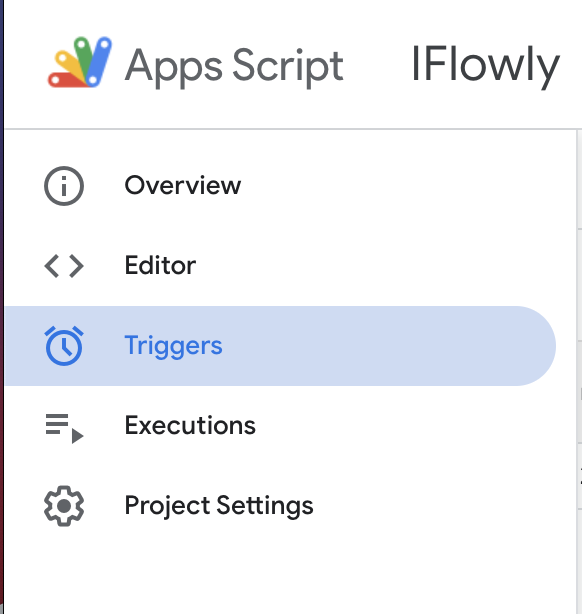Click the Apps Script wordmark text
The height and width of the screenshot is (614, 582).
pyautogui.click(x=234, y=66)
